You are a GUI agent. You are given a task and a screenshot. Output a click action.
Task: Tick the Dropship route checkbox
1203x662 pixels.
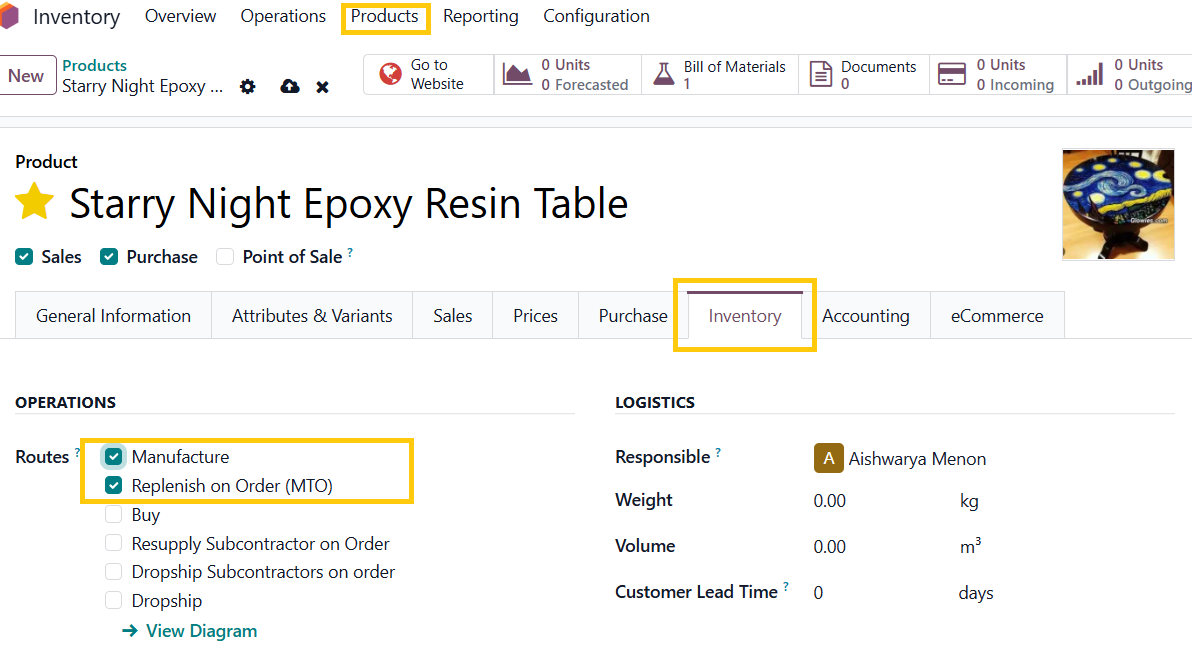pyautogui.click(x=114, y=601)
